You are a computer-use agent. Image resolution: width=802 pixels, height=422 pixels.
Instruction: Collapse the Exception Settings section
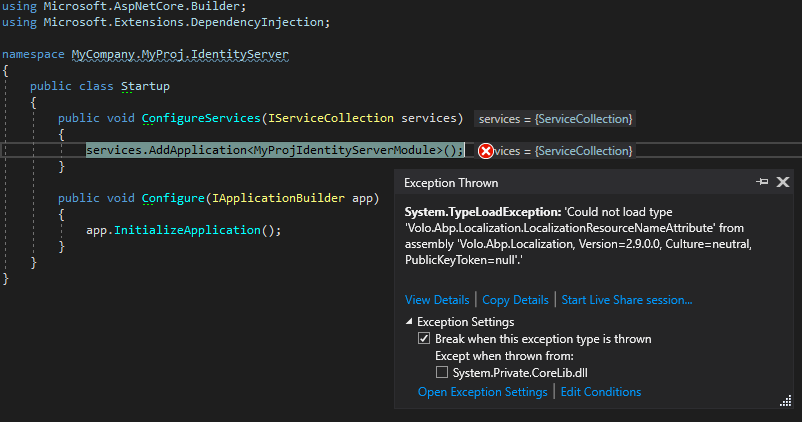point(409,322)
